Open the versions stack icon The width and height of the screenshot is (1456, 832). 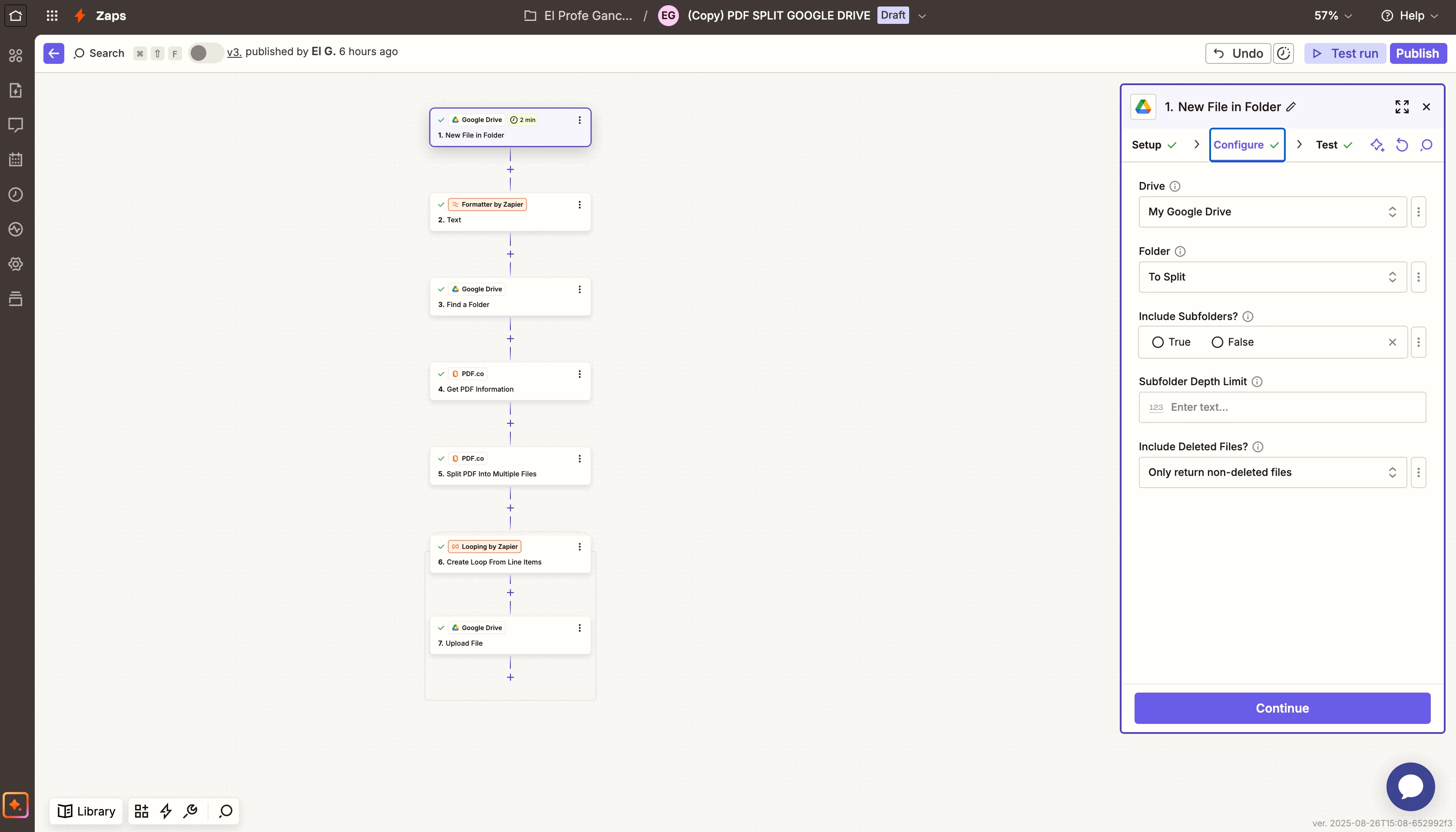click(16, 298)
